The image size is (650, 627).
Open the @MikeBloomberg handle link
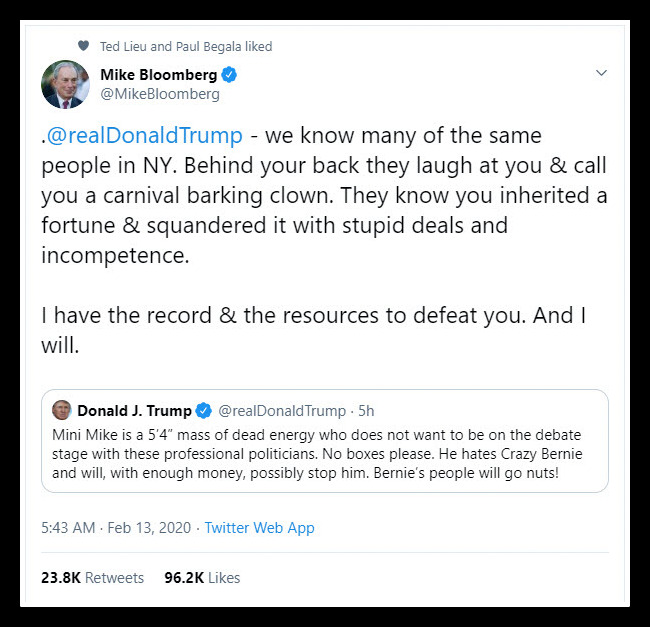pyautogui.click(x=159, y=94)
